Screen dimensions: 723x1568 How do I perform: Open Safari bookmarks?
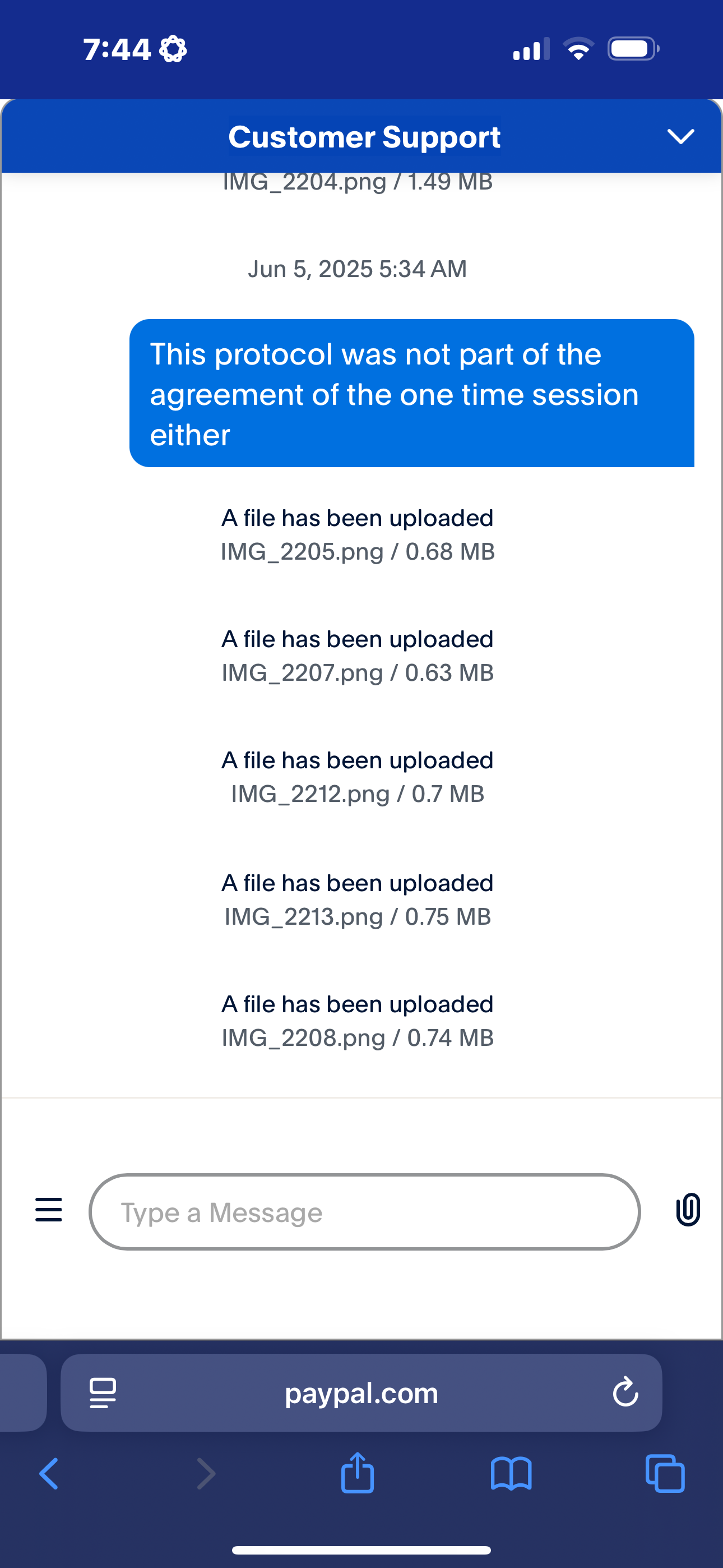511,1474
